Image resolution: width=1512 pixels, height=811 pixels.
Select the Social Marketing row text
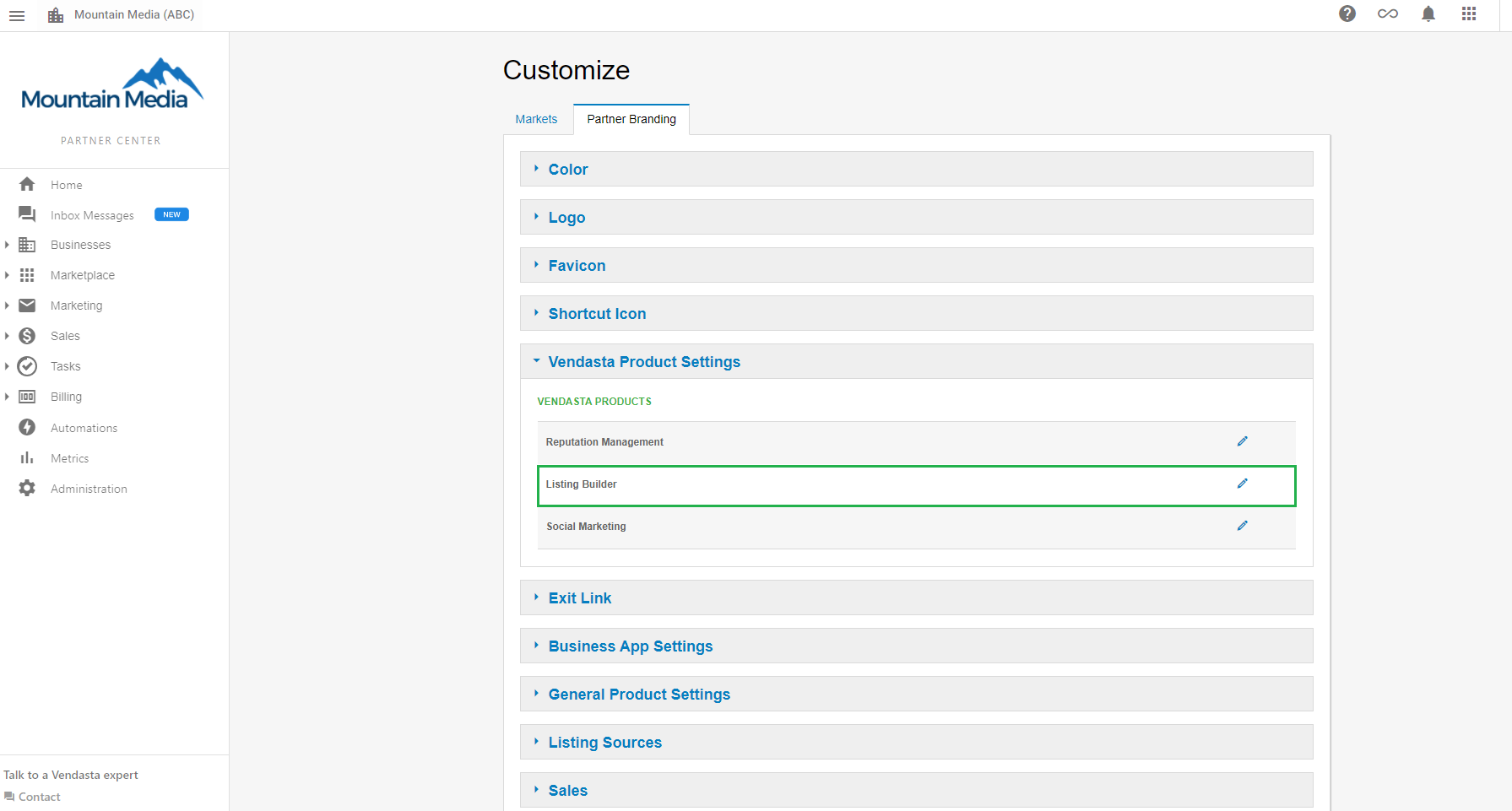[586, 527]
